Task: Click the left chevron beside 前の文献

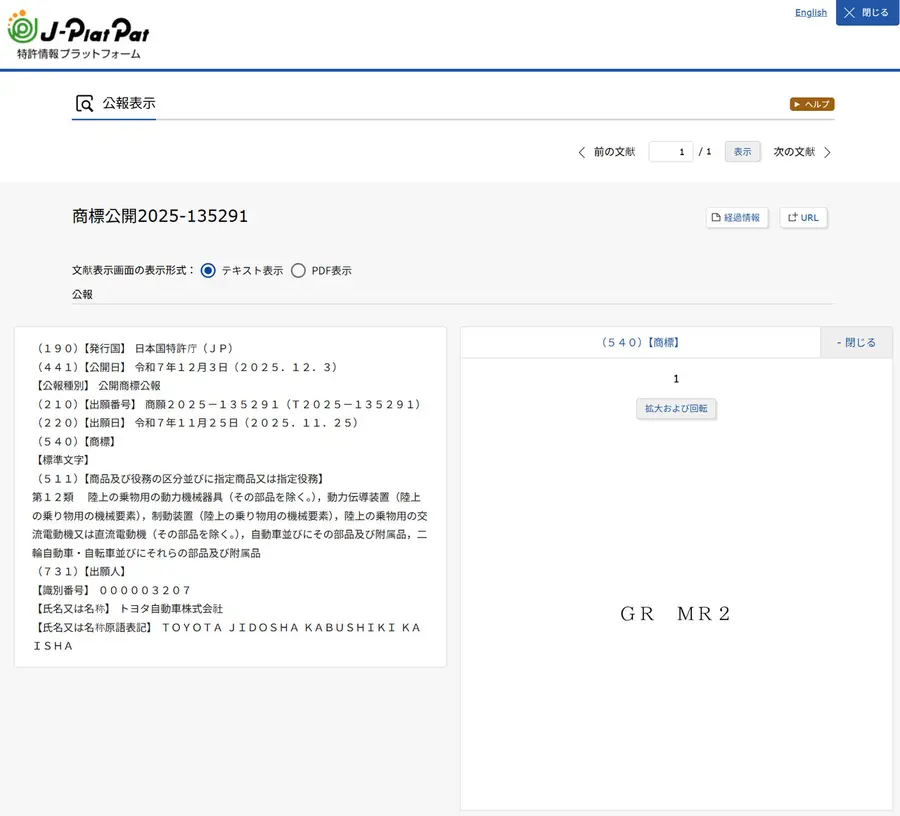Action: coord(581,152)
